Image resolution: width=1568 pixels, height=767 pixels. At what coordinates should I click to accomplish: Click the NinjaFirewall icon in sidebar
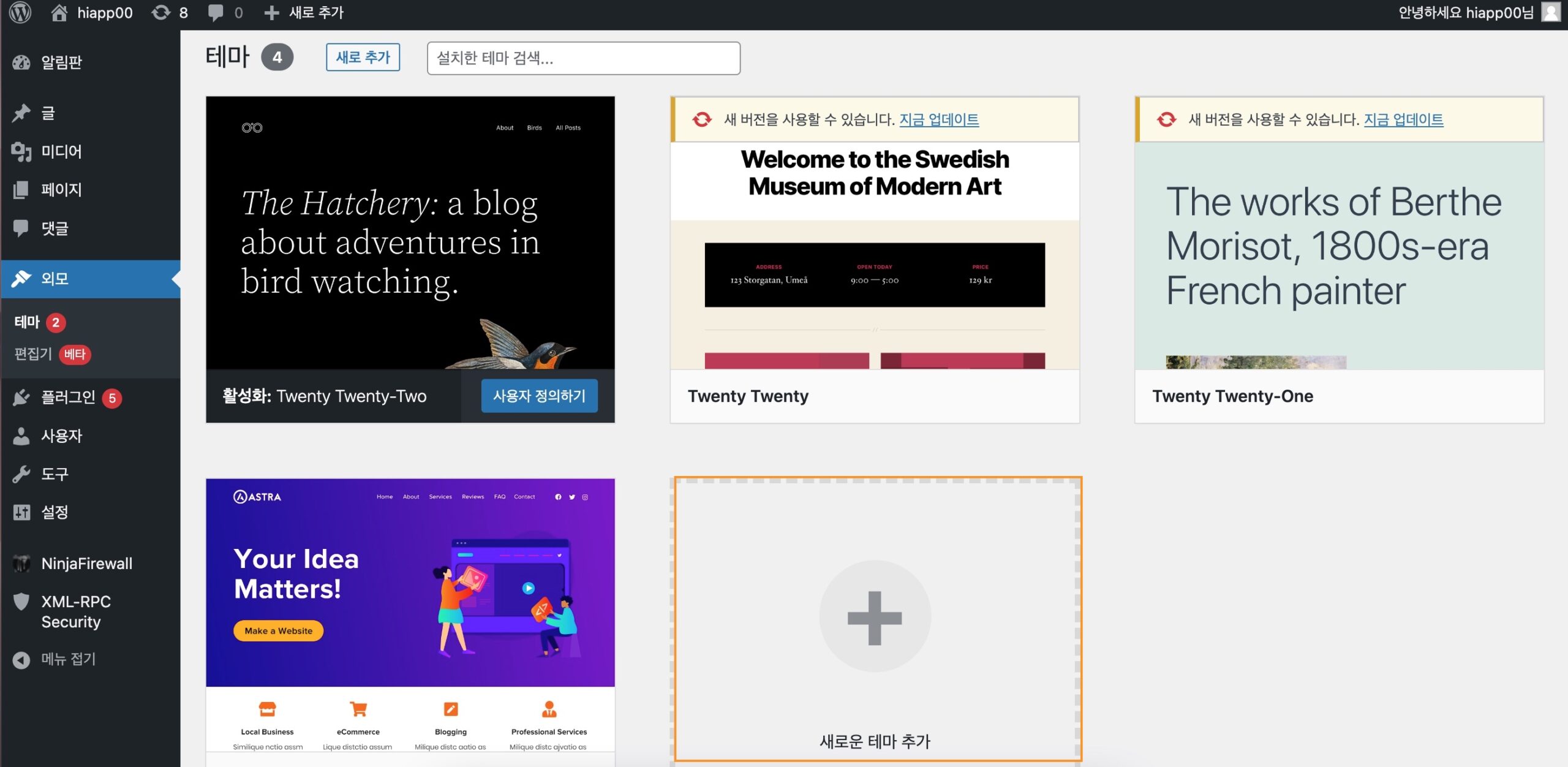(21, 563)
